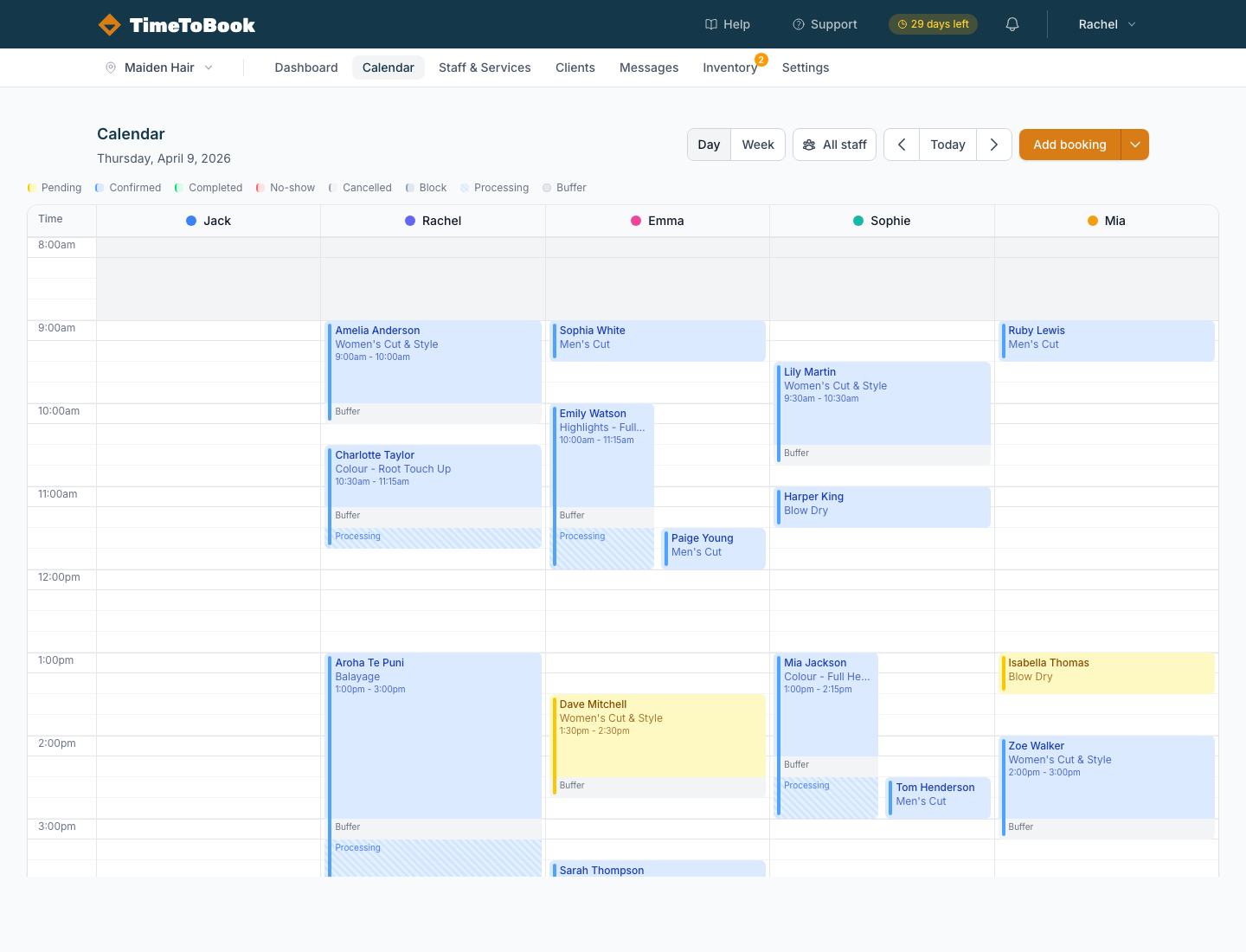Viewport: 1246px width, 952px height.
Task: Toggle the Confirmed status filter
Action: coord(127,187)
